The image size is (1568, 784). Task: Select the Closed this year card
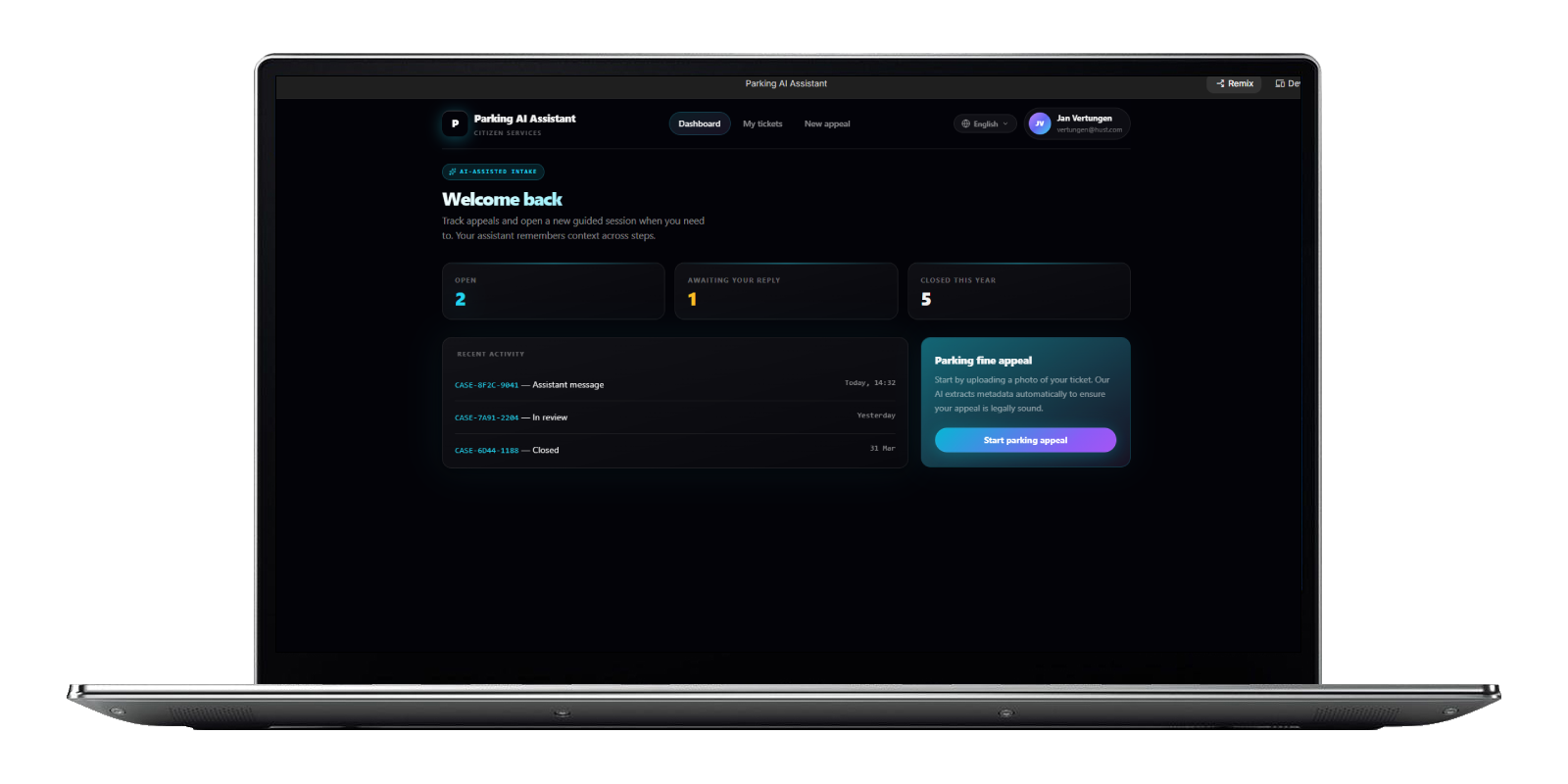1018,291
